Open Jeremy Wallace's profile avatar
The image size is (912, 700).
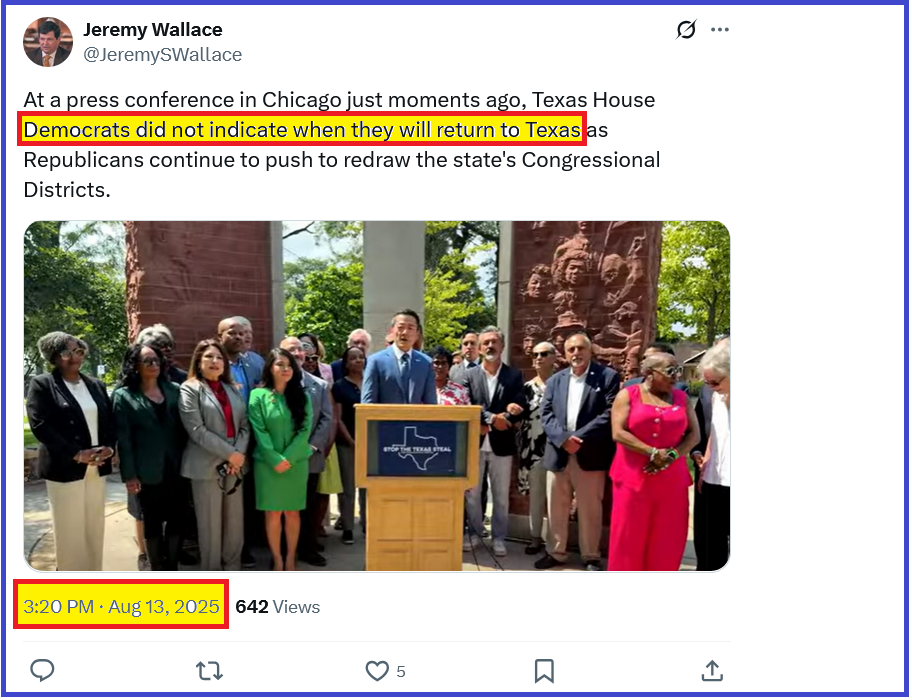[48, 42]
